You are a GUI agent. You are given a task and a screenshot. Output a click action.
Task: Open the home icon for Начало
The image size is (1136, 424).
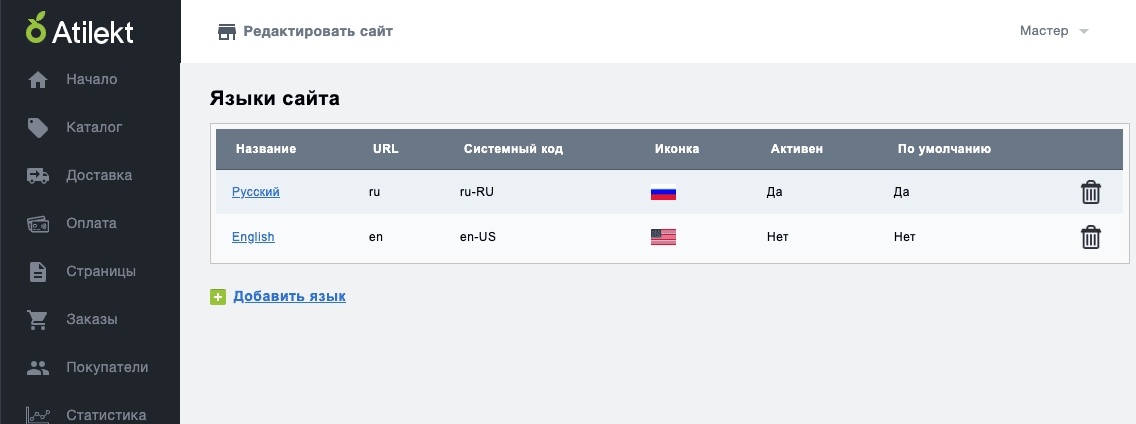pos(38,80)
